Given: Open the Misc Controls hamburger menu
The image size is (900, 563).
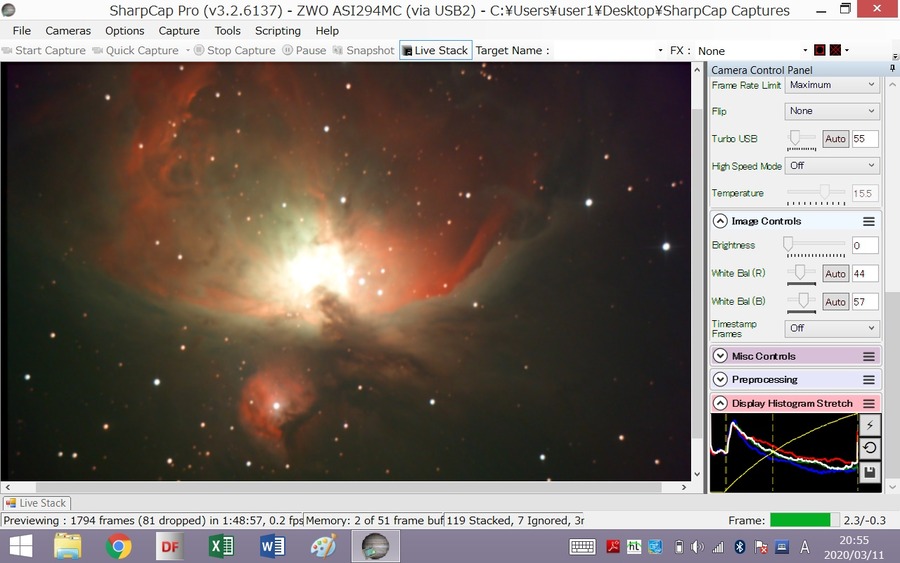Looking at the screenshot, I should click(869, 356).
